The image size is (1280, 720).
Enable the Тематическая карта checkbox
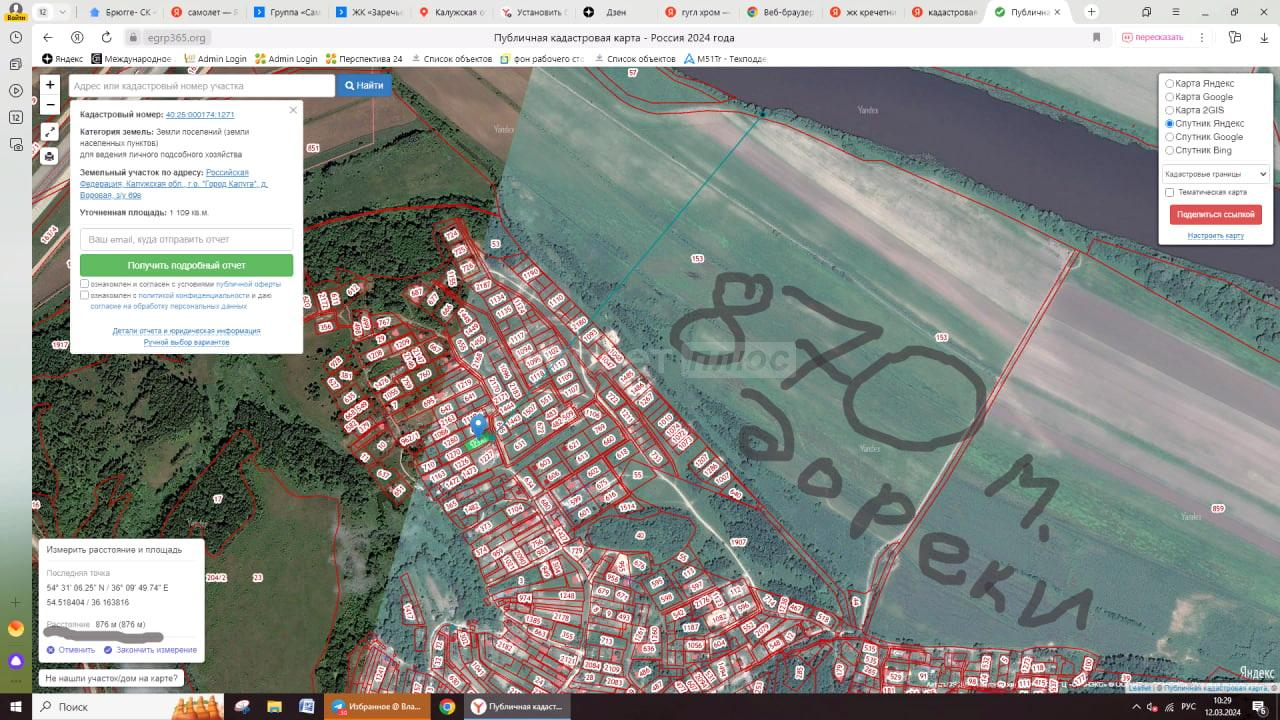(1170, 192)
